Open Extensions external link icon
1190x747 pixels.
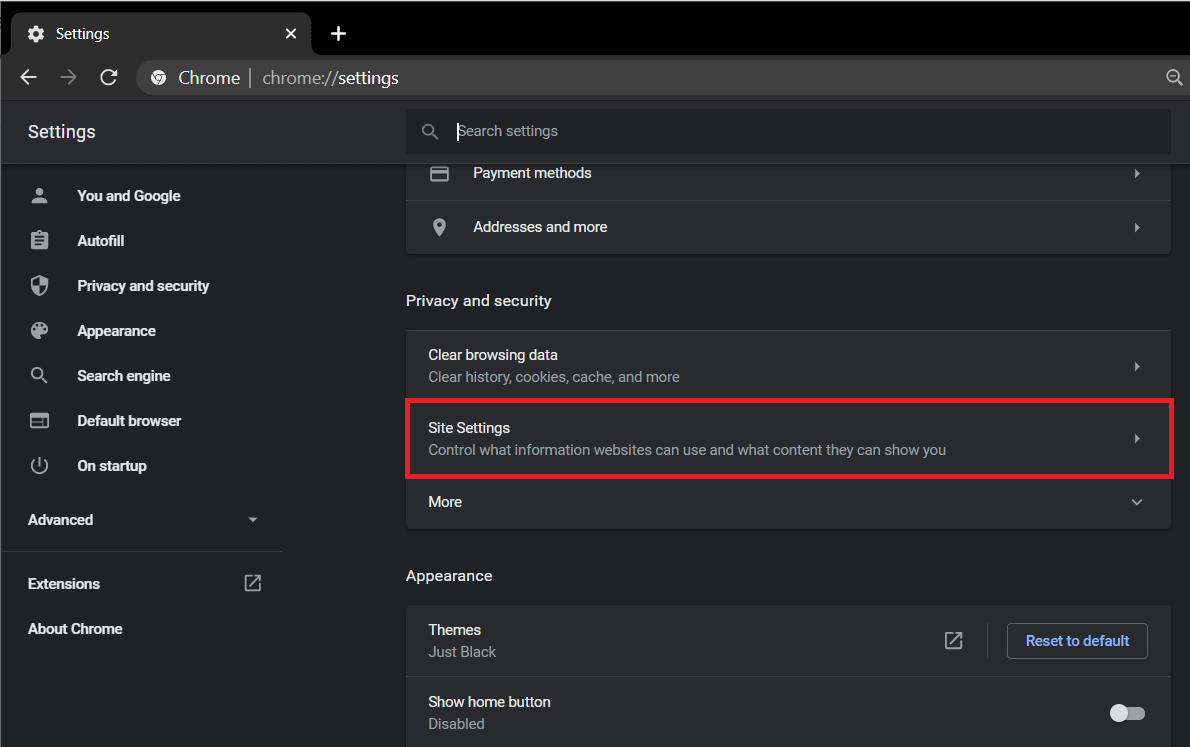(x=253, y=583)
